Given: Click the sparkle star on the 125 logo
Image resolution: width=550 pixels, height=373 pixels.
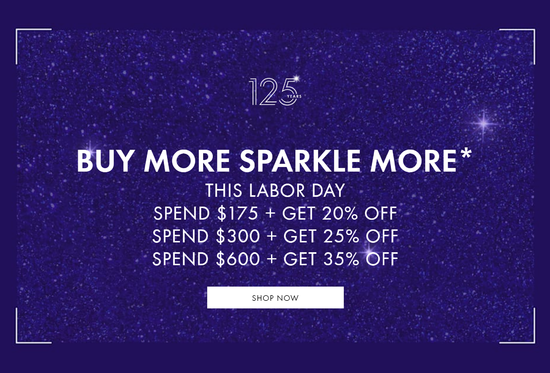Looking at the screenshot, I should [296, 78].
